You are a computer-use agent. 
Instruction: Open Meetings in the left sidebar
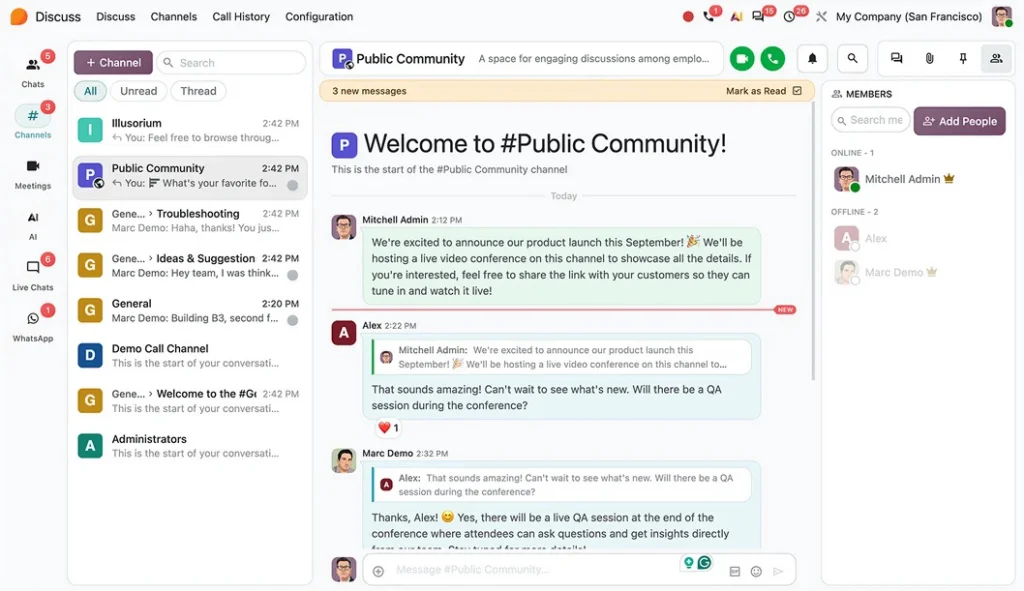(33, 174)
